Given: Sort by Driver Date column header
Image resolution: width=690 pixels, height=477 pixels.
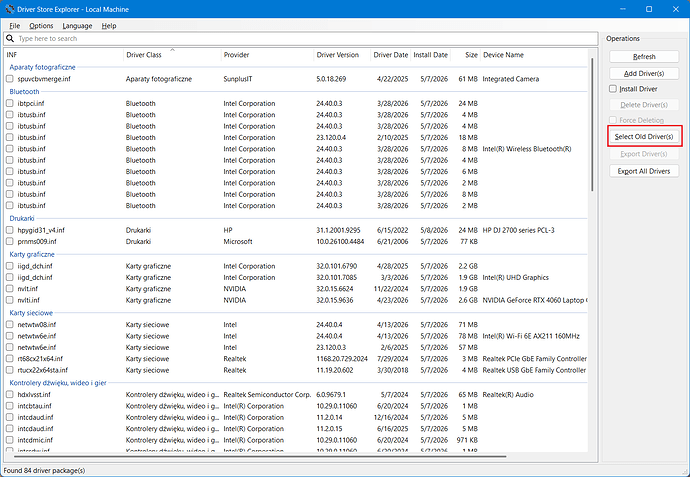Looking at the screenshot, I should click(x=391, y=55).
